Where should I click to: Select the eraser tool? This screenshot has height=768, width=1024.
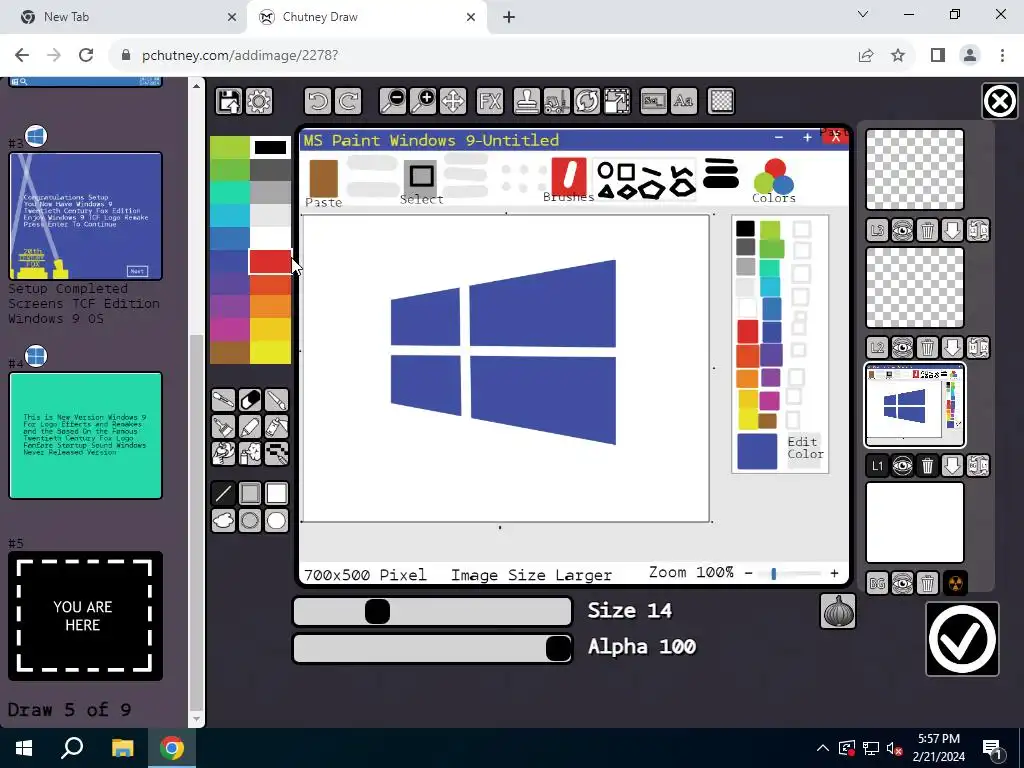click(250, 400)
